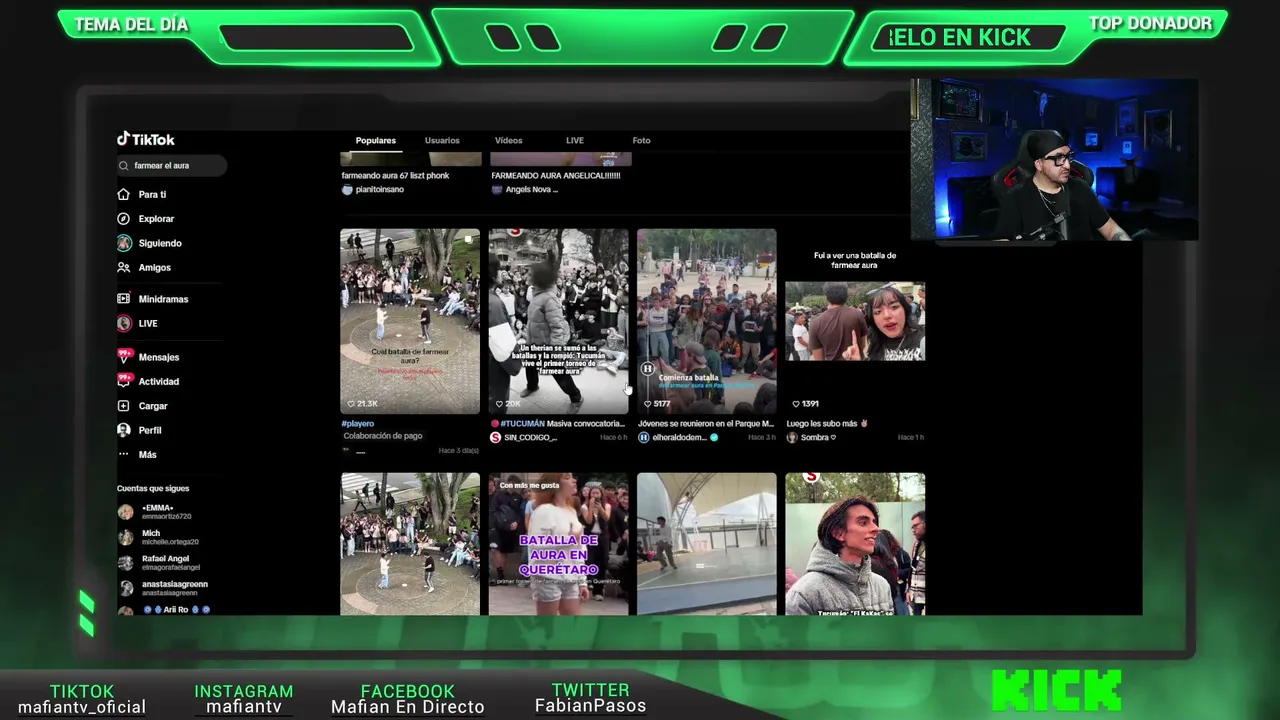
Task: Click the Cargar plus icon
Action: 124,406
